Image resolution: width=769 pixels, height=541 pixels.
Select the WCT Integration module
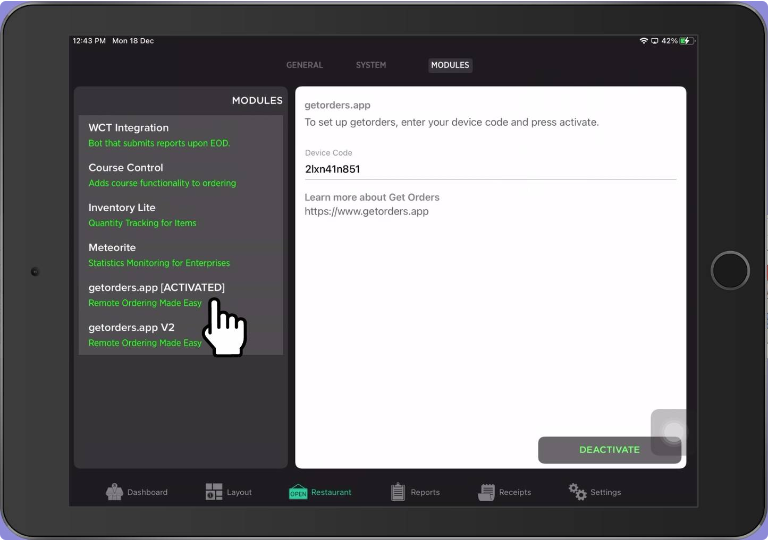(x=180, y=135)
